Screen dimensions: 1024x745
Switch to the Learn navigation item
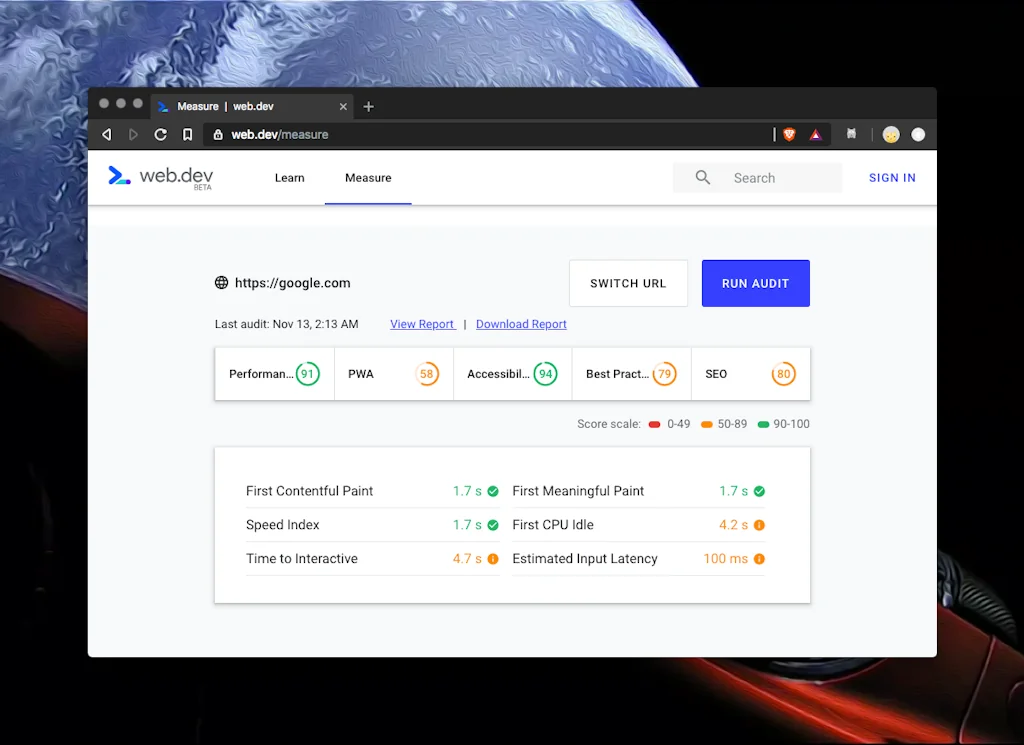289,177
